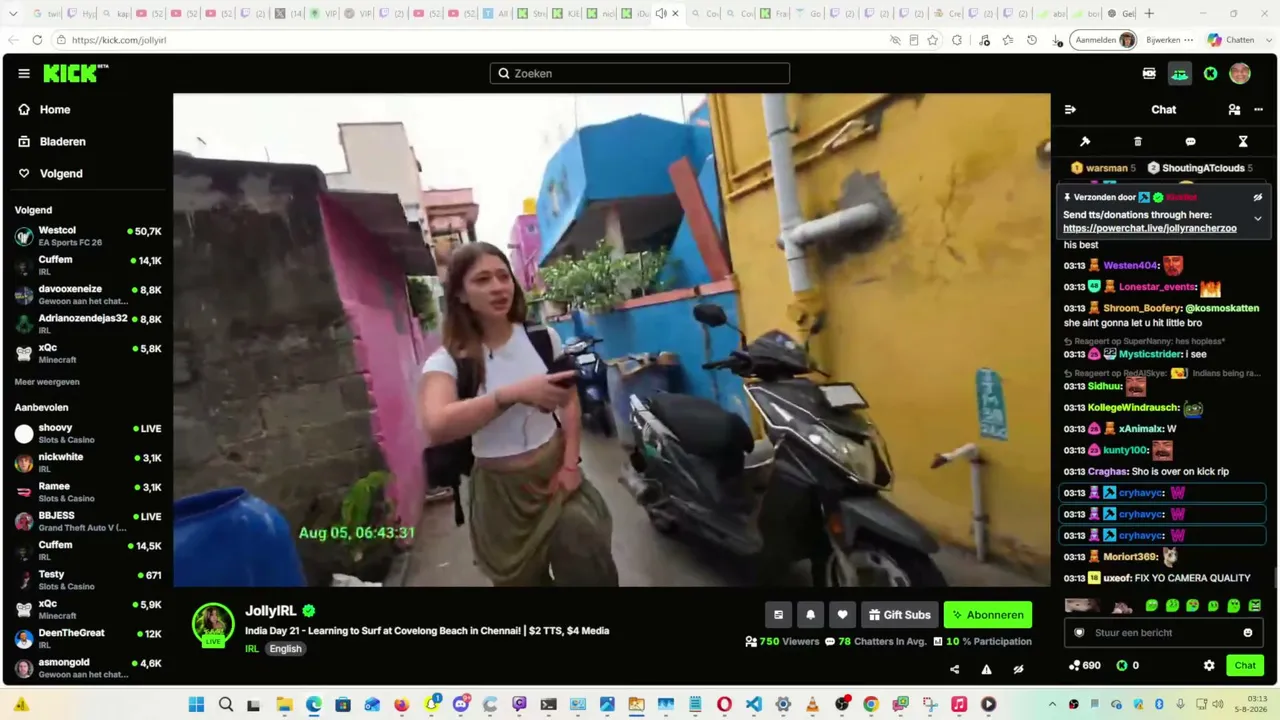The height and width of the screenshot is (720, 1280).
Task: Open Westcol channel in sidebar
Action: (x=88, y=236)
